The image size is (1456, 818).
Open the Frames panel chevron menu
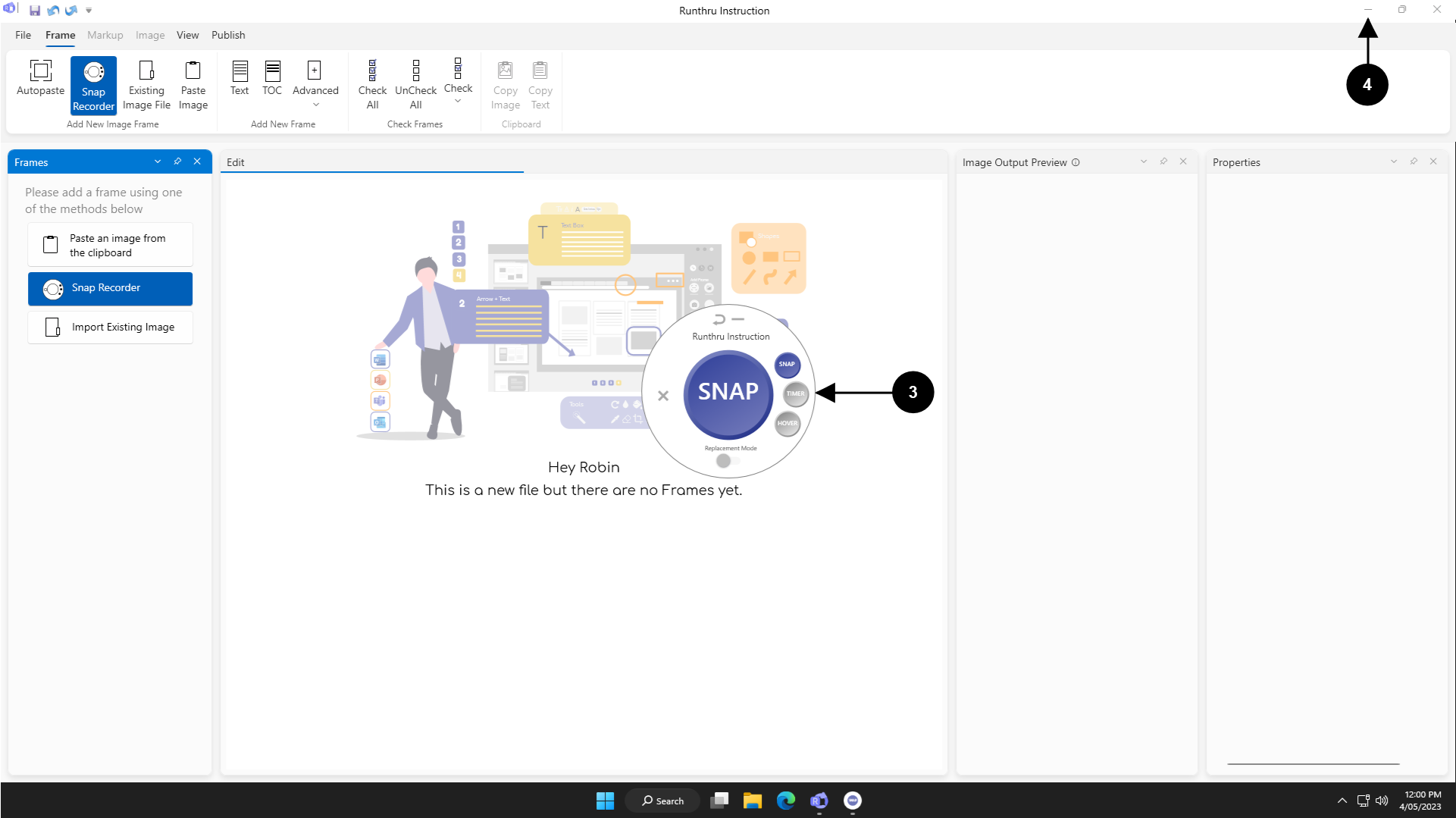[158, 161]
